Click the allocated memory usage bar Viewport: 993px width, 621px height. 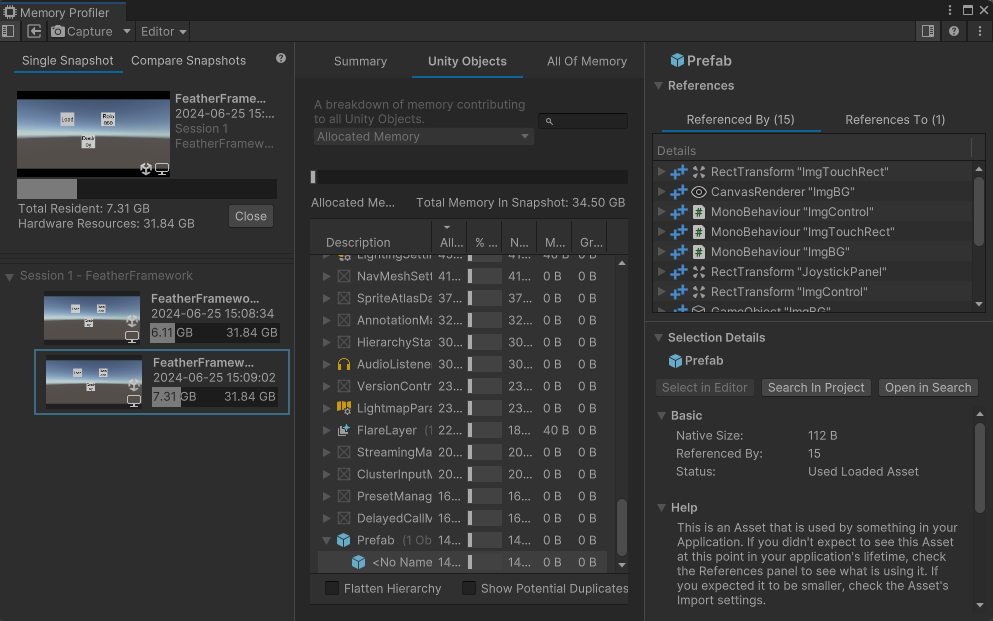pyautogui.click(x=469, y=177)
